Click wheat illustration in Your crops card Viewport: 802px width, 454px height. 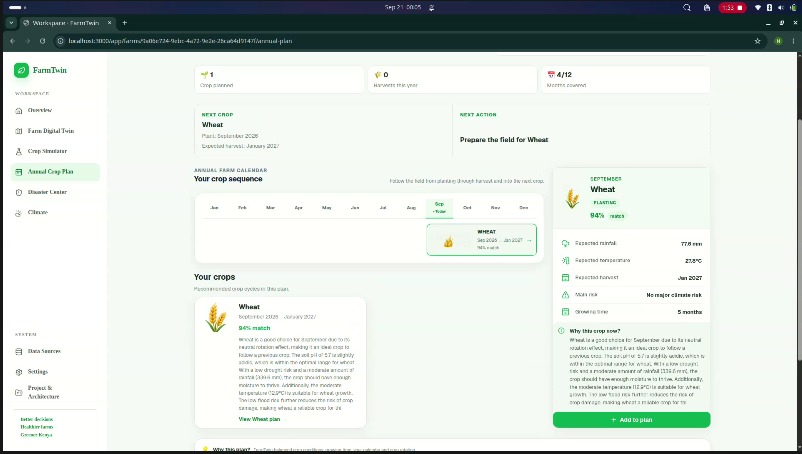click(x=216, y=317)
